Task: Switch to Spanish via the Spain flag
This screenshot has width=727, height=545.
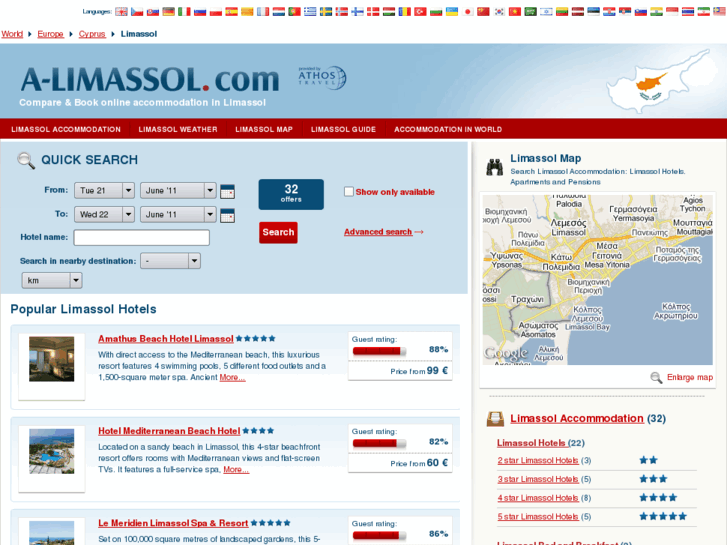Action: tap(231, 12)
